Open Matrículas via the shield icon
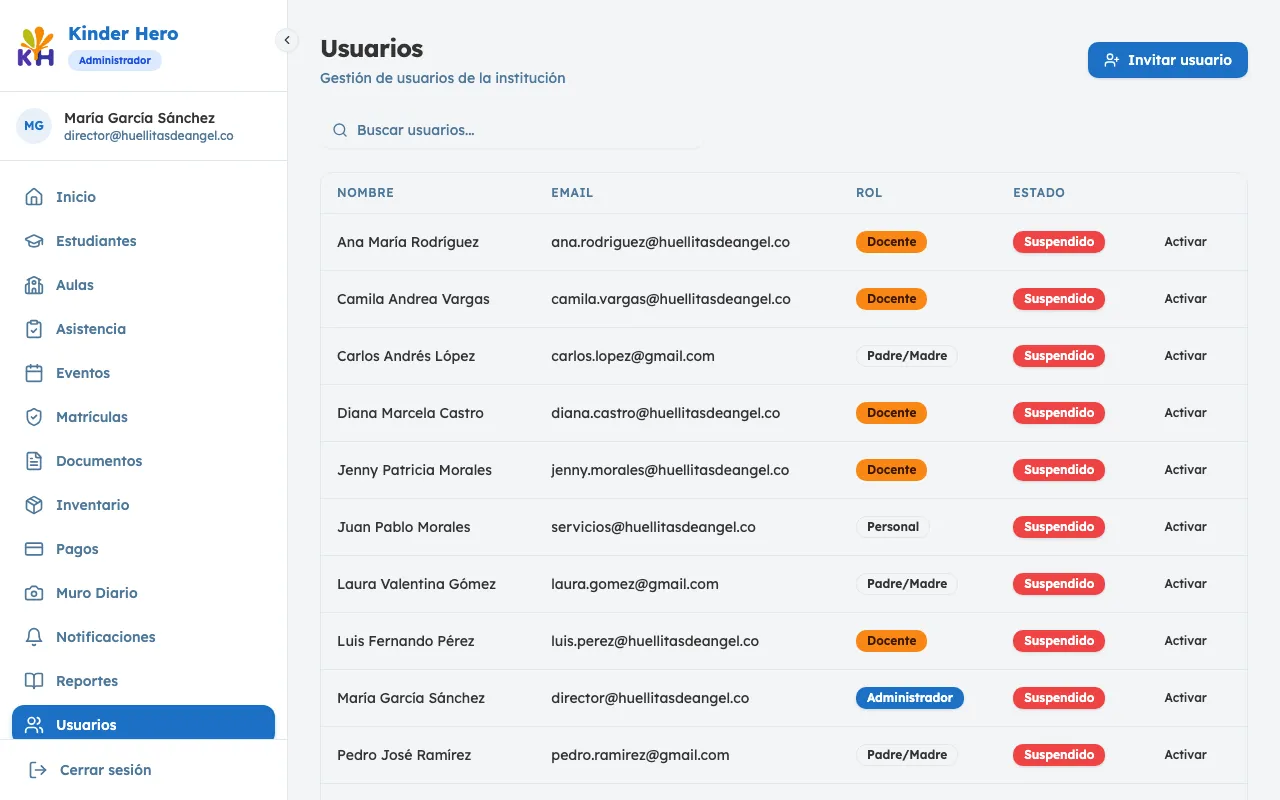The height and width of the screenshot is (800, 1280). [34, 417]
